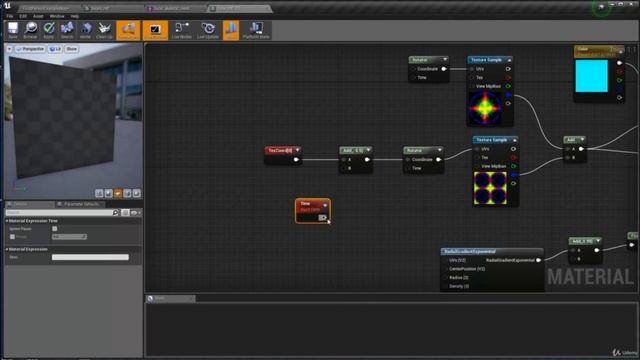This screenshot has height=360, width=640.
Task: Click the Save toolbar icon
Action: pos(13,30)
